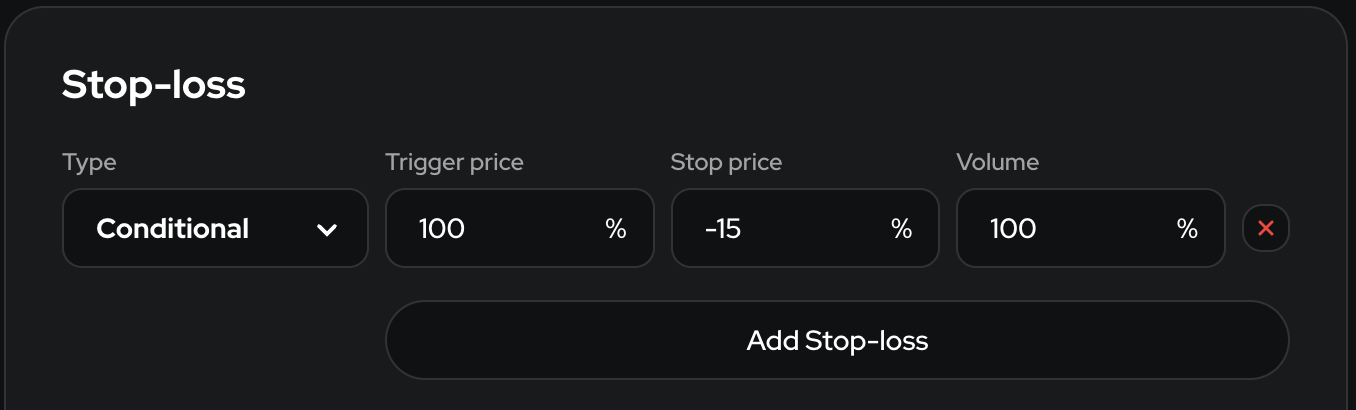The width and height of the screenshot is (1356, 410).
Task: Click the Volume label
Action: point(997,162)
